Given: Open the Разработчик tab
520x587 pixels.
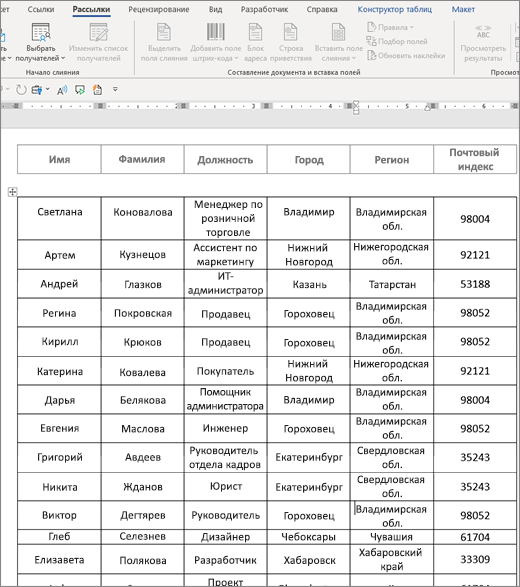Looking at the screenshot, I should pos(264,9).
